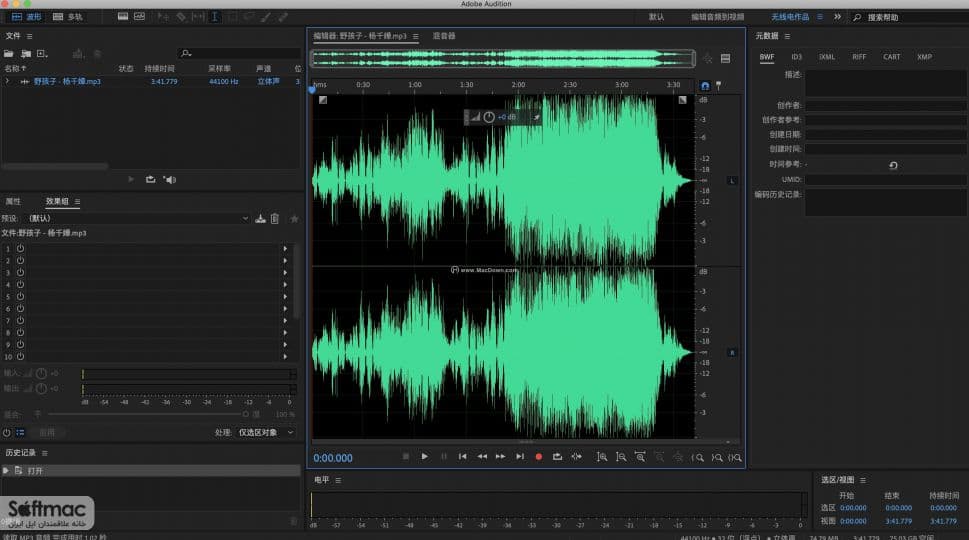Viewport: 969px width, 540px height.
Task: Open file folder icon in Files panel
Action: click(9, 54)
